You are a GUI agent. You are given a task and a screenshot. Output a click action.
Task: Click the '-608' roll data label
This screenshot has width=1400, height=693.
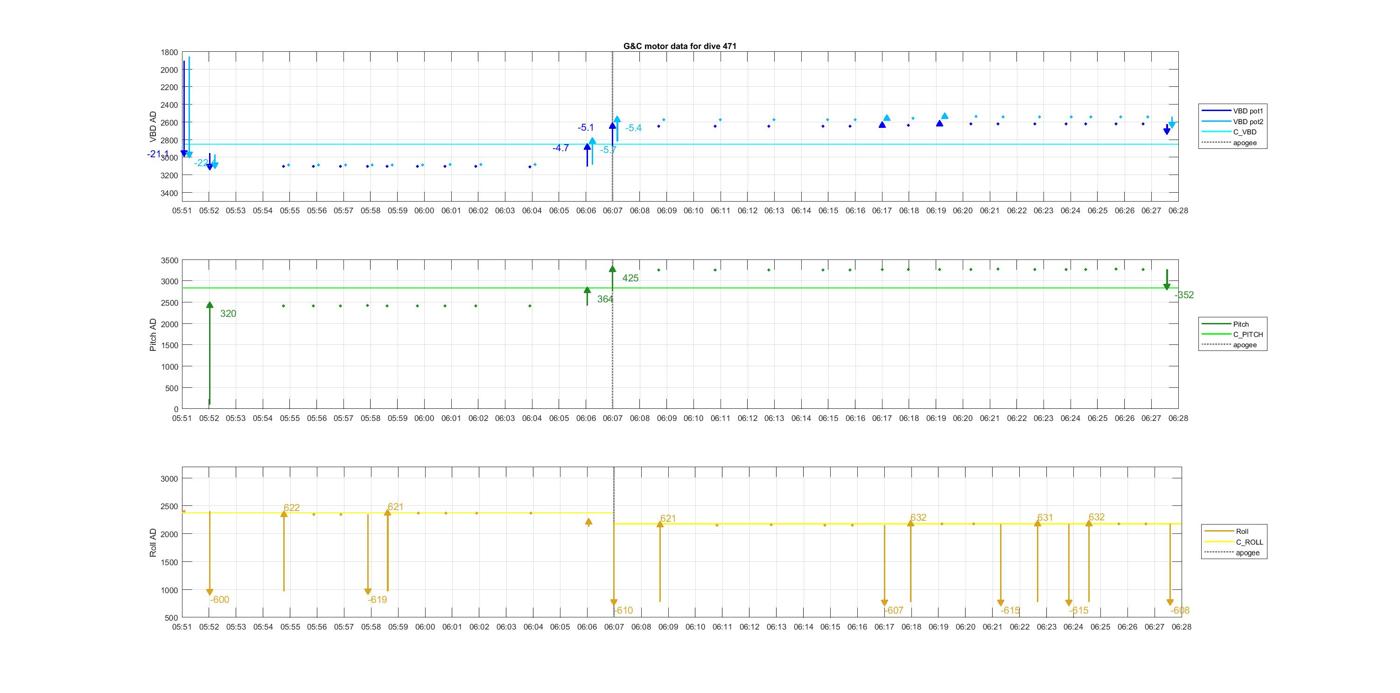click(x=1180, y=611)
